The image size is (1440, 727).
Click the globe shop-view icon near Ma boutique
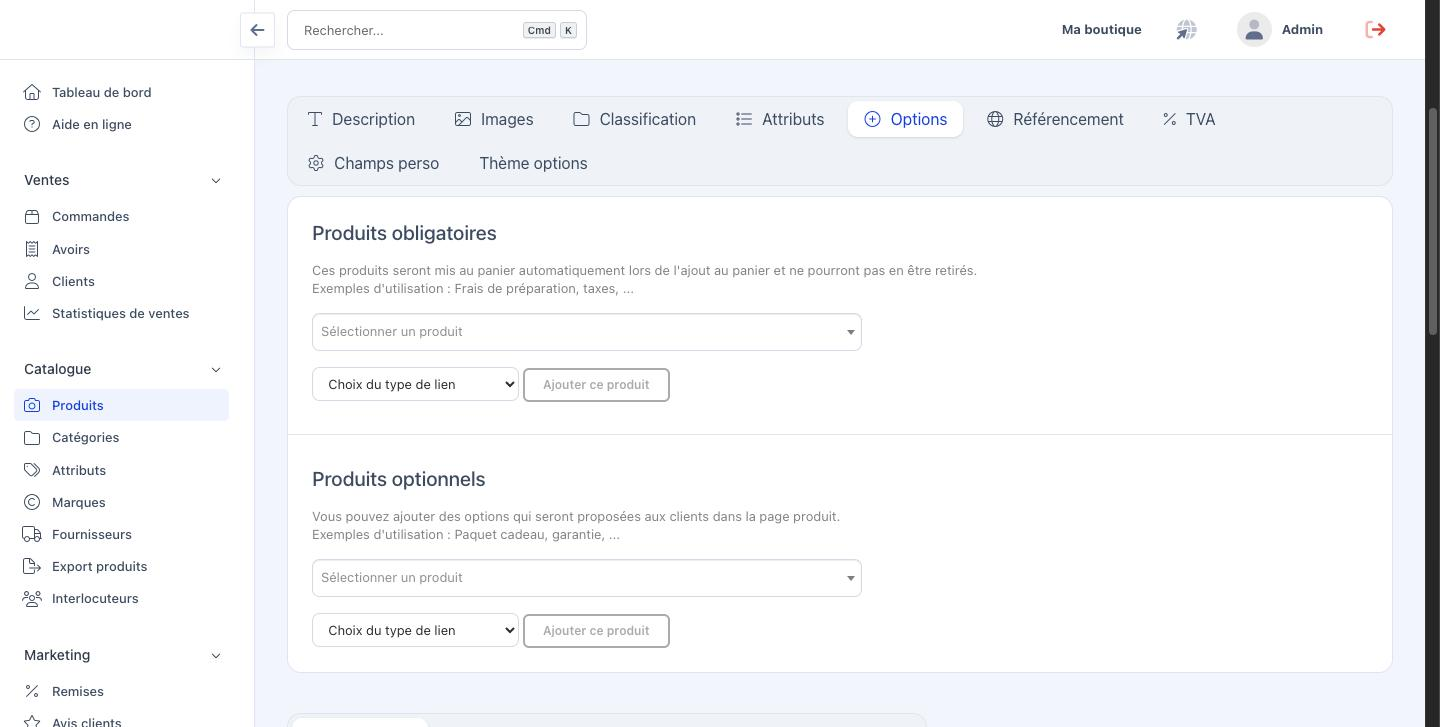pyautogui.click(x=1186, y=30)
